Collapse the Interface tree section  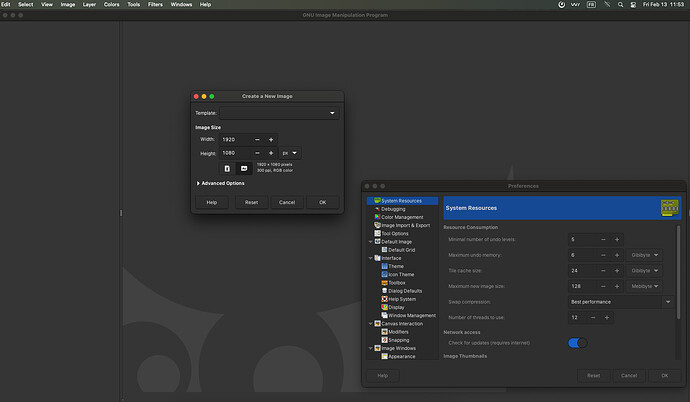click(371, 258)
